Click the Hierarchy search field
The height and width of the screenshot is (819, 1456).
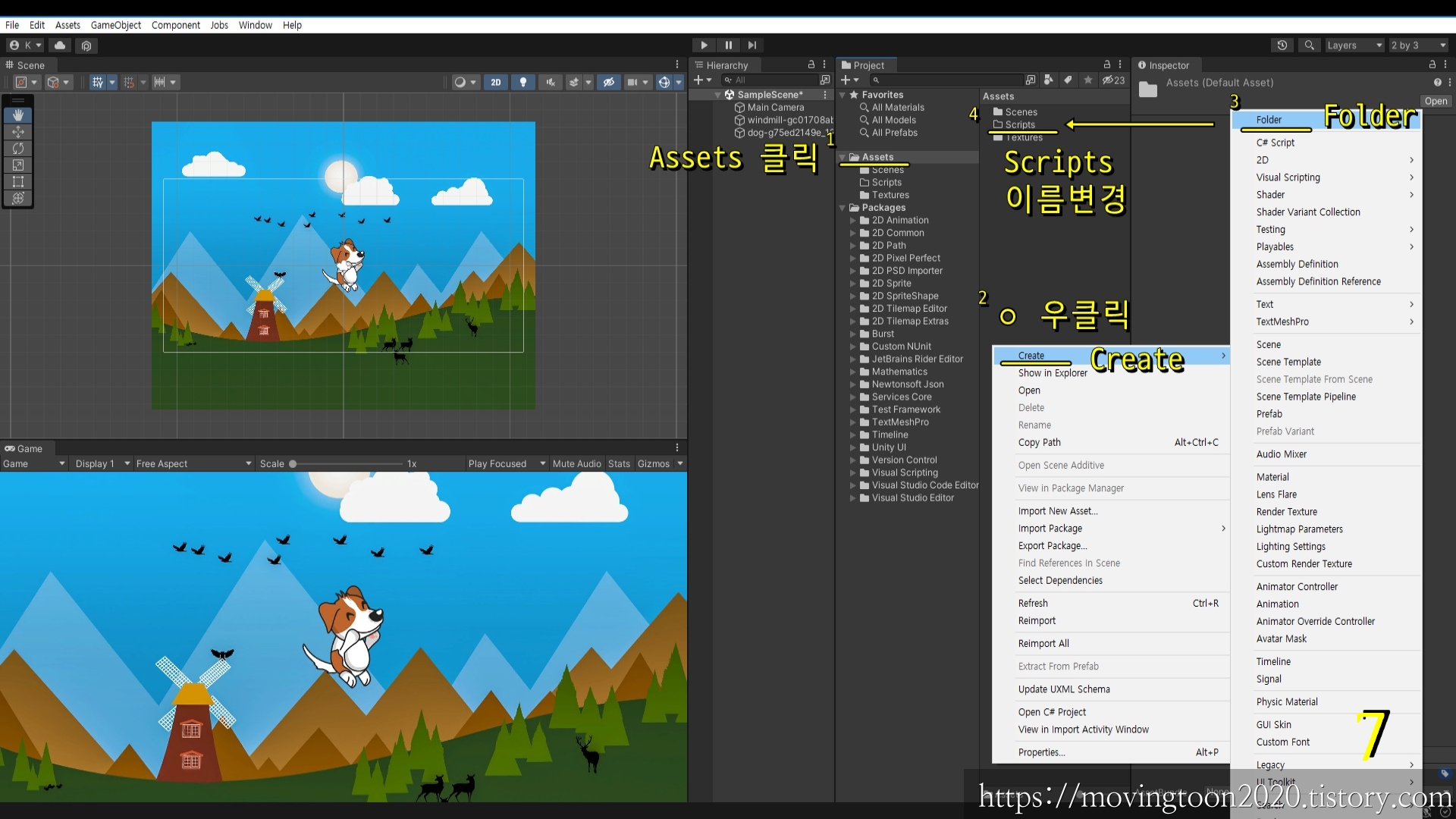tap(769, 80)
